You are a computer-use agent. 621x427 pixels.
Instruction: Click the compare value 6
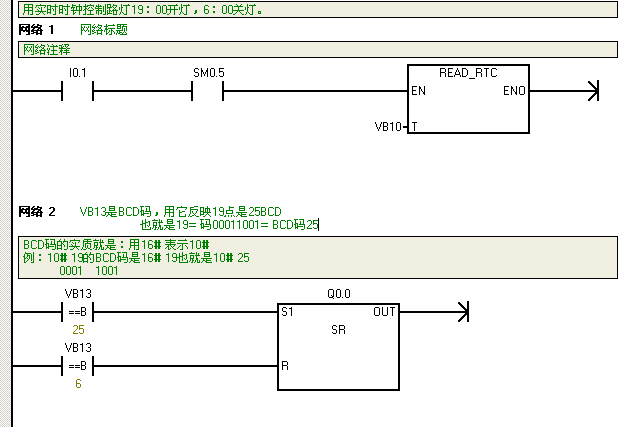[x=78, y=384]
